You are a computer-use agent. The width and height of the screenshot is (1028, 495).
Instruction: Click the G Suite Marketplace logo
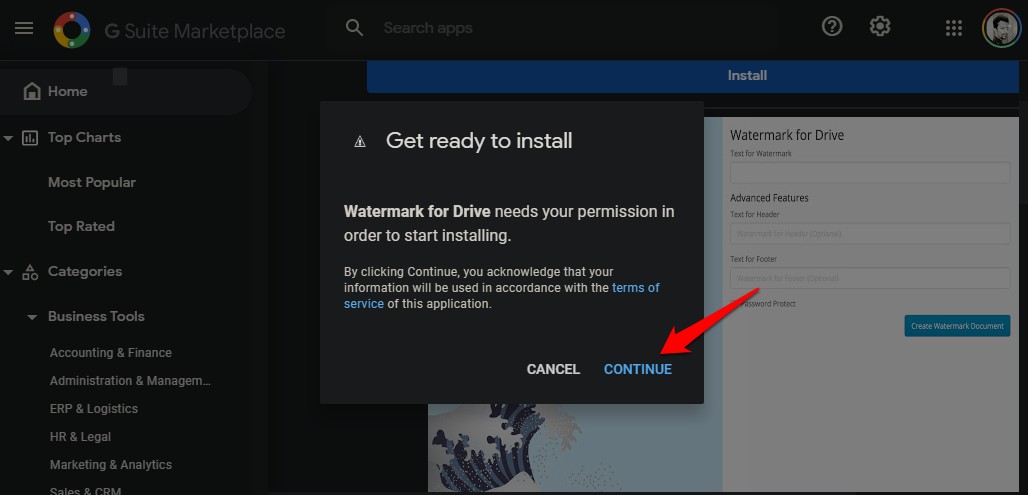point(71,30)
